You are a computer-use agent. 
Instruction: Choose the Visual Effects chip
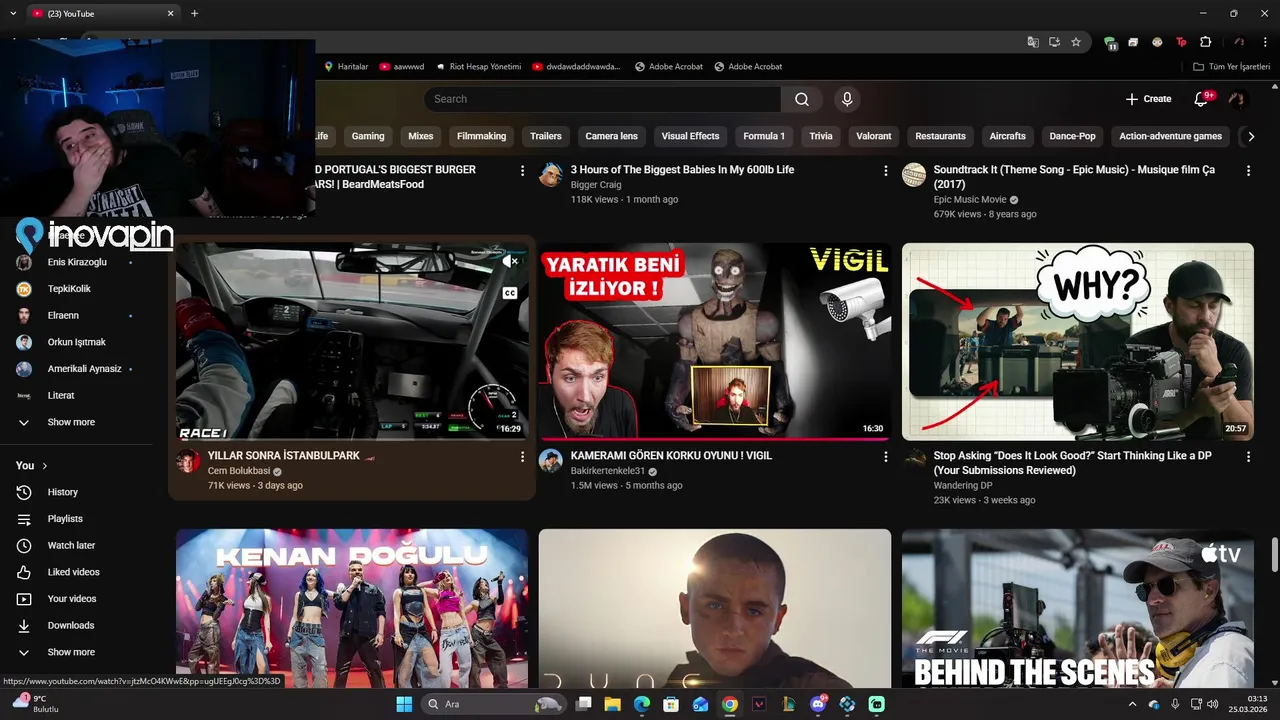click(690, 136)
